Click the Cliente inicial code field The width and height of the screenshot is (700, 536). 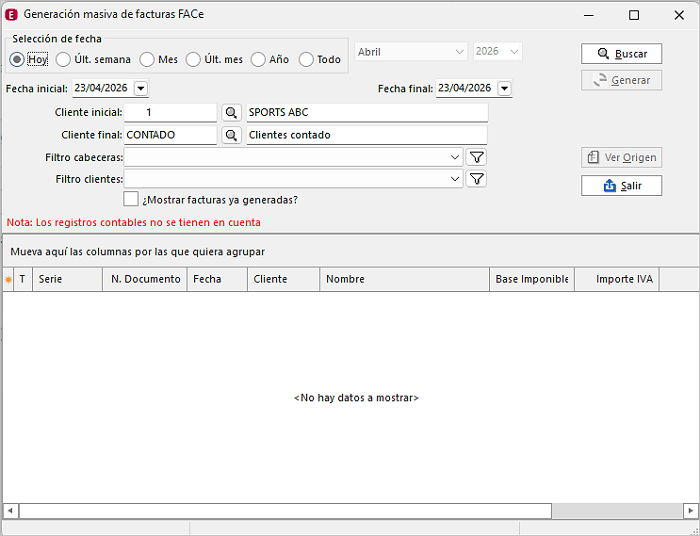tap(170, 112)
